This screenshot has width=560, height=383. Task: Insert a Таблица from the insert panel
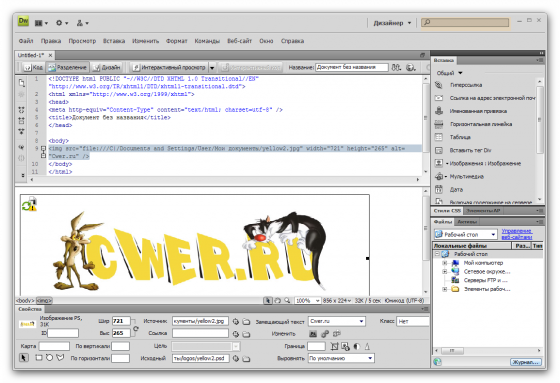[460, 137]
